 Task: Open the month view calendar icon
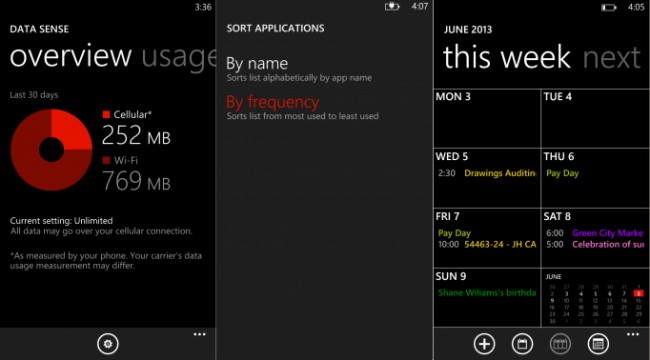pos(598,344)
